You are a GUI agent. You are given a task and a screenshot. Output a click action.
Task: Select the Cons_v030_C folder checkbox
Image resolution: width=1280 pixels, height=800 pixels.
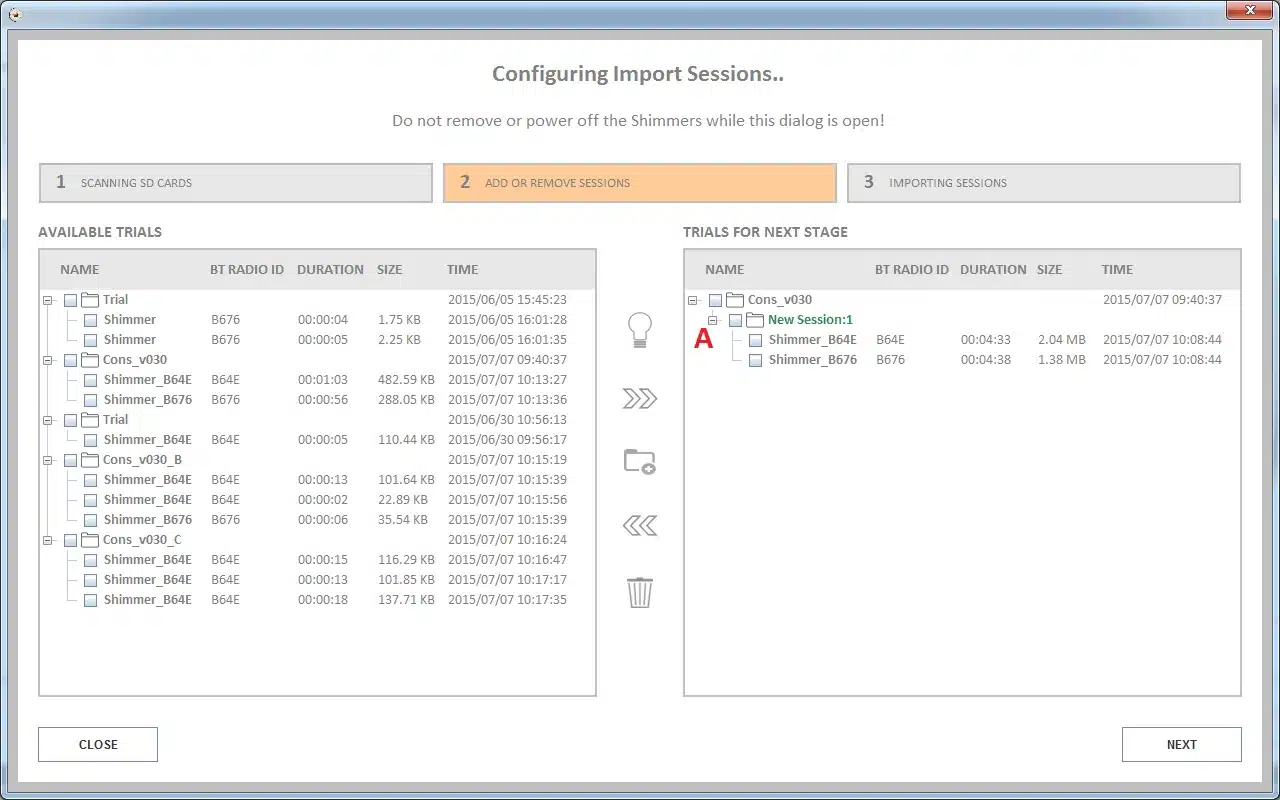pos(70,540)
